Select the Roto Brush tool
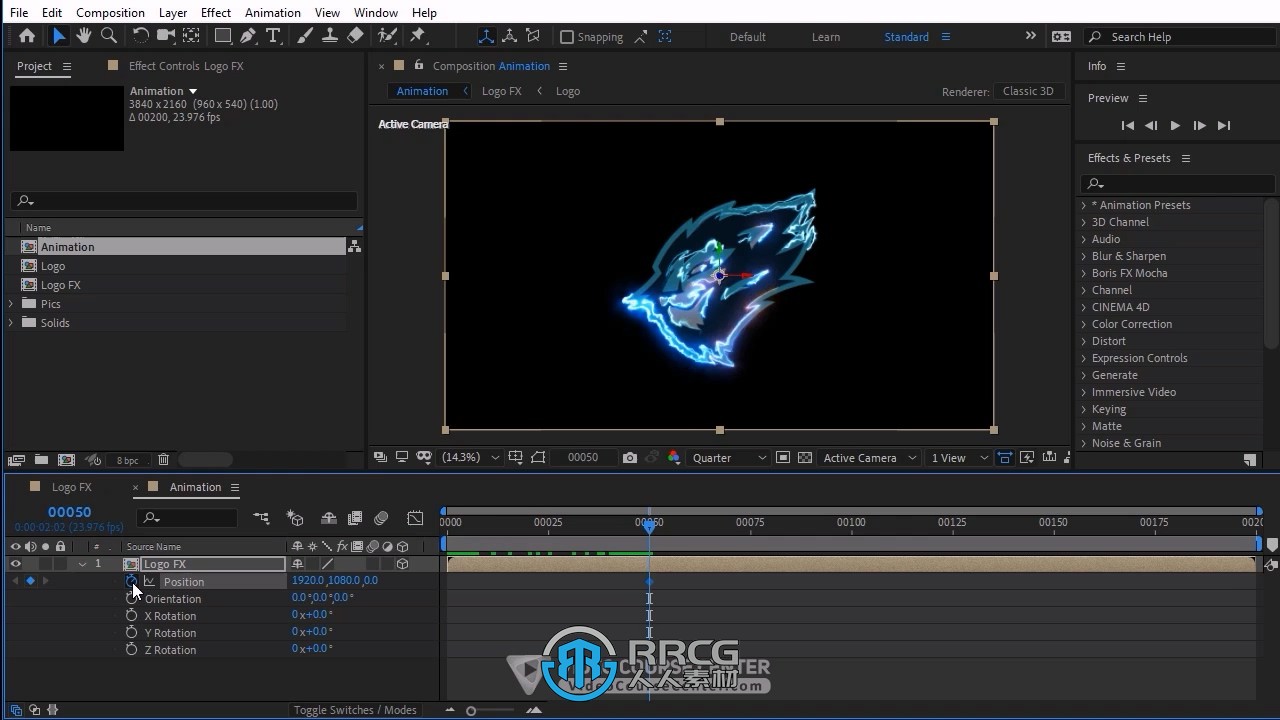1280x720 pixels. tap(387, 36)
